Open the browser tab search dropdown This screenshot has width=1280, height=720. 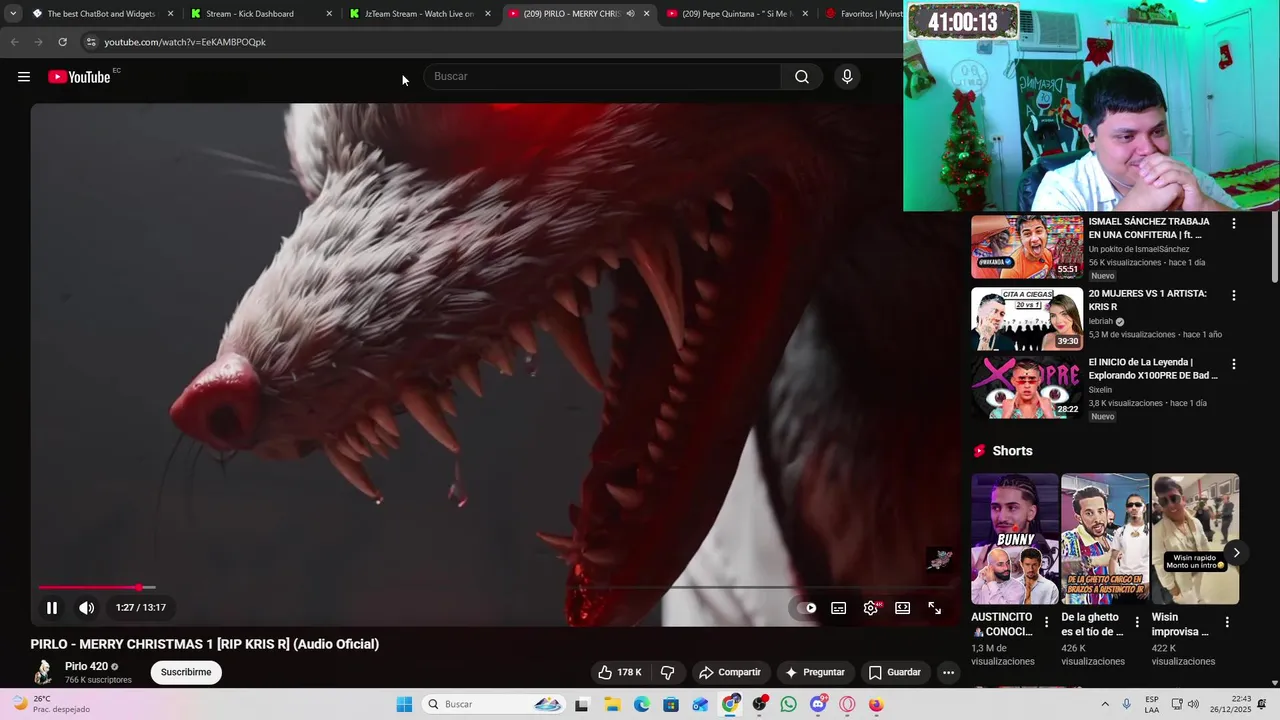[x=13, y=14]
